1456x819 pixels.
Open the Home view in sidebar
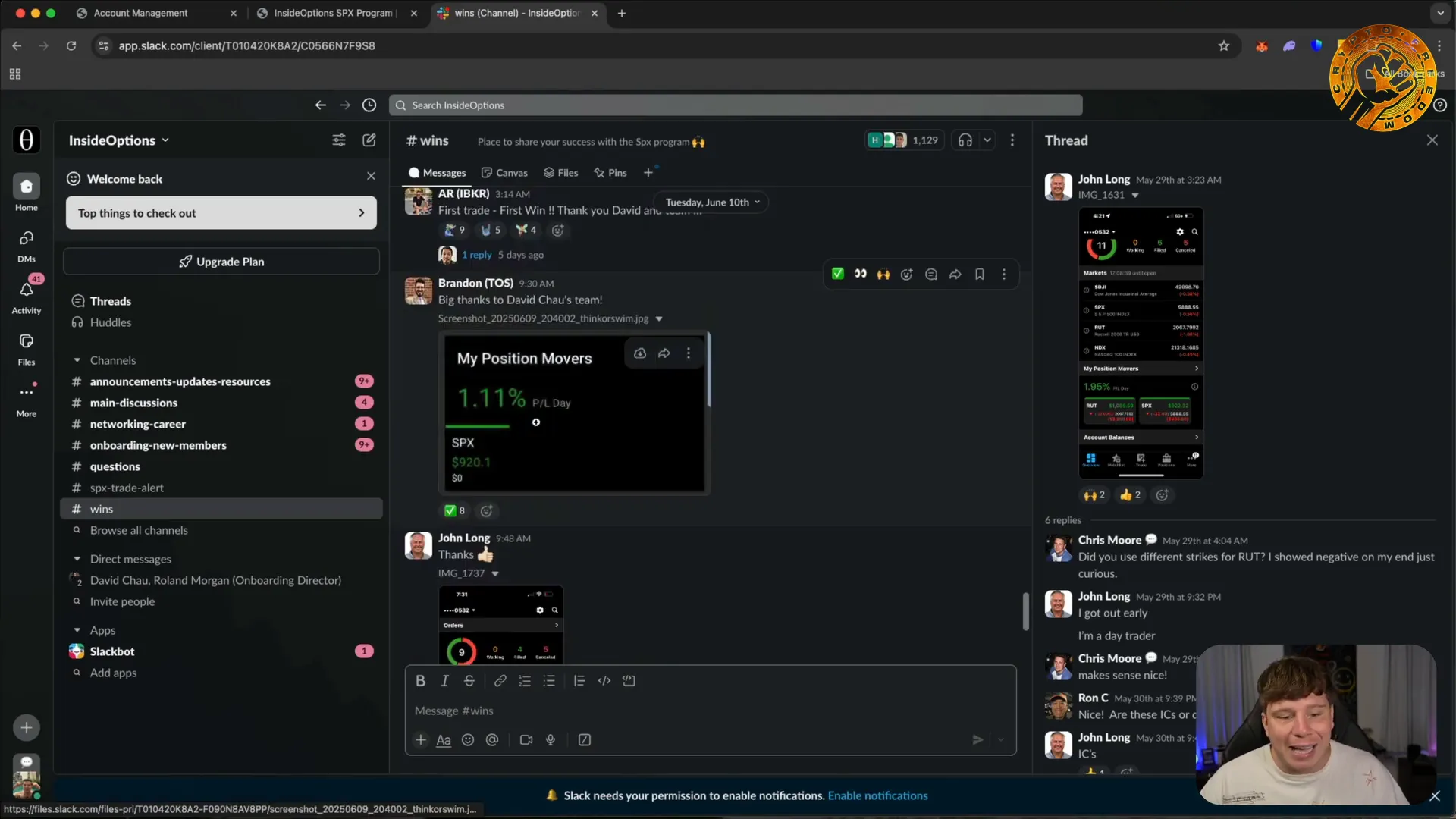[x=26, y=193]
